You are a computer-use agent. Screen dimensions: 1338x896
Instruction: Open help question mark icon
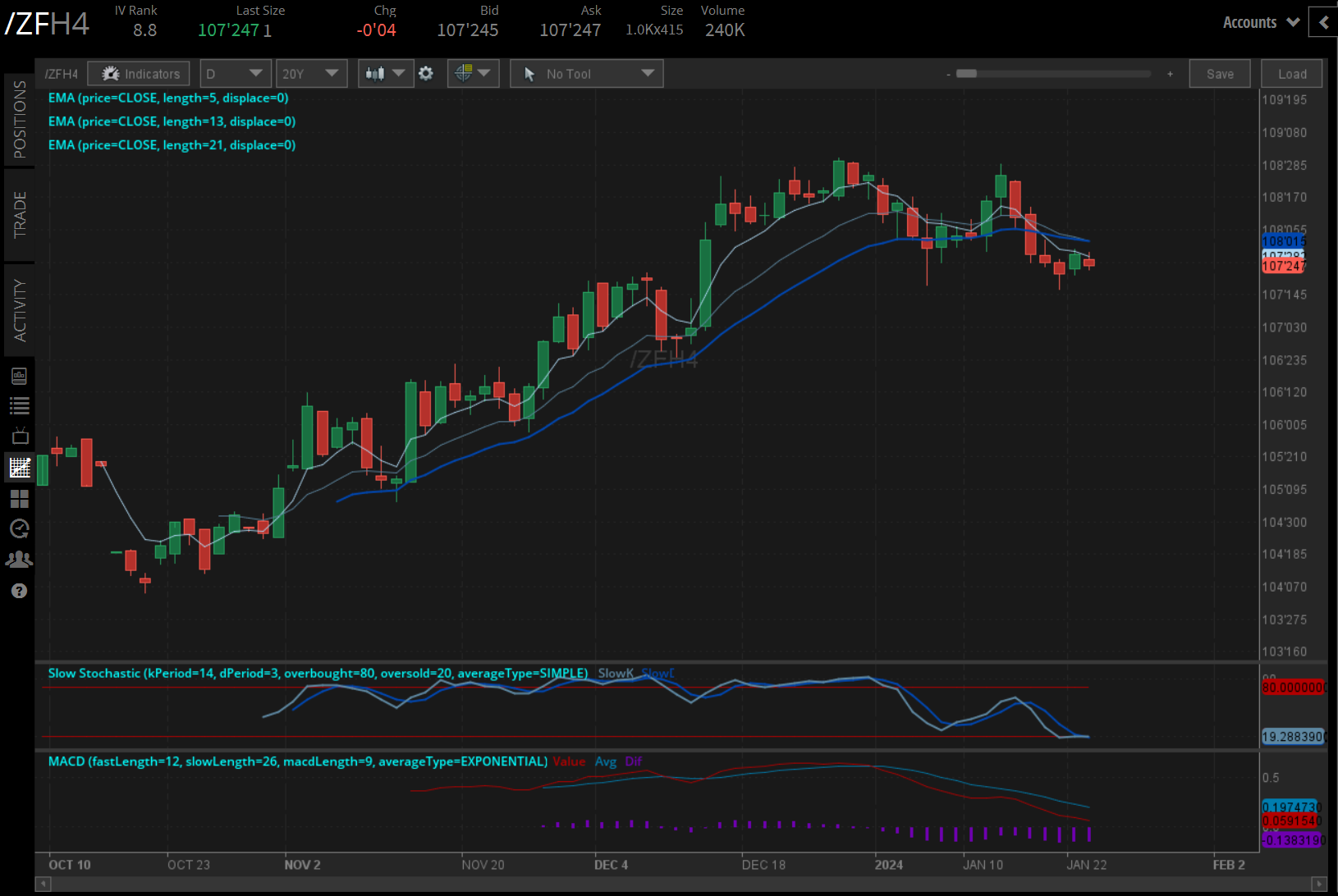point(20,591)
